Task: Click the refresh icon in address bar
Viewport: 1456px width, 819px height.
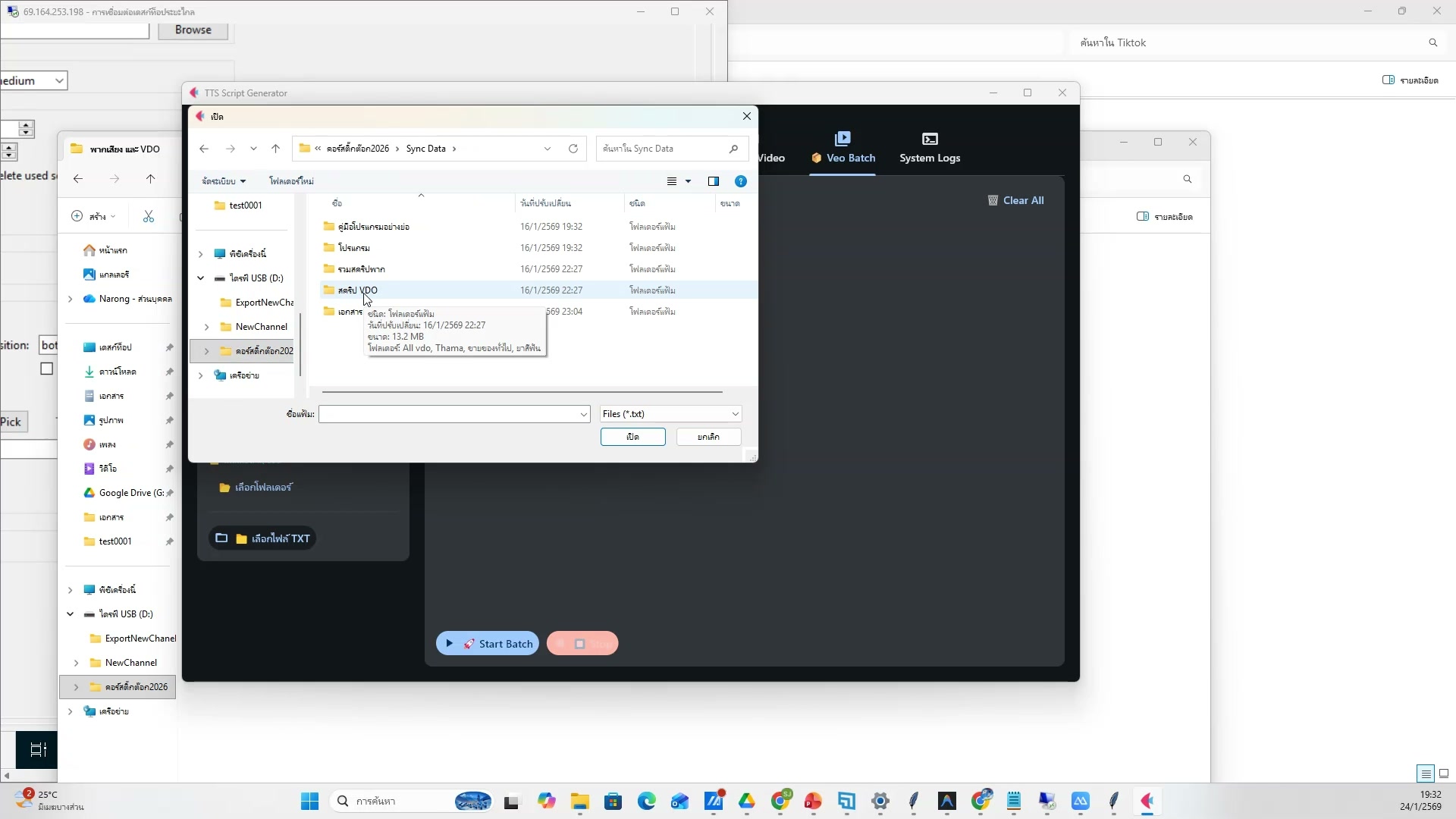Action: pyautogui.click(x=573, y=149)
